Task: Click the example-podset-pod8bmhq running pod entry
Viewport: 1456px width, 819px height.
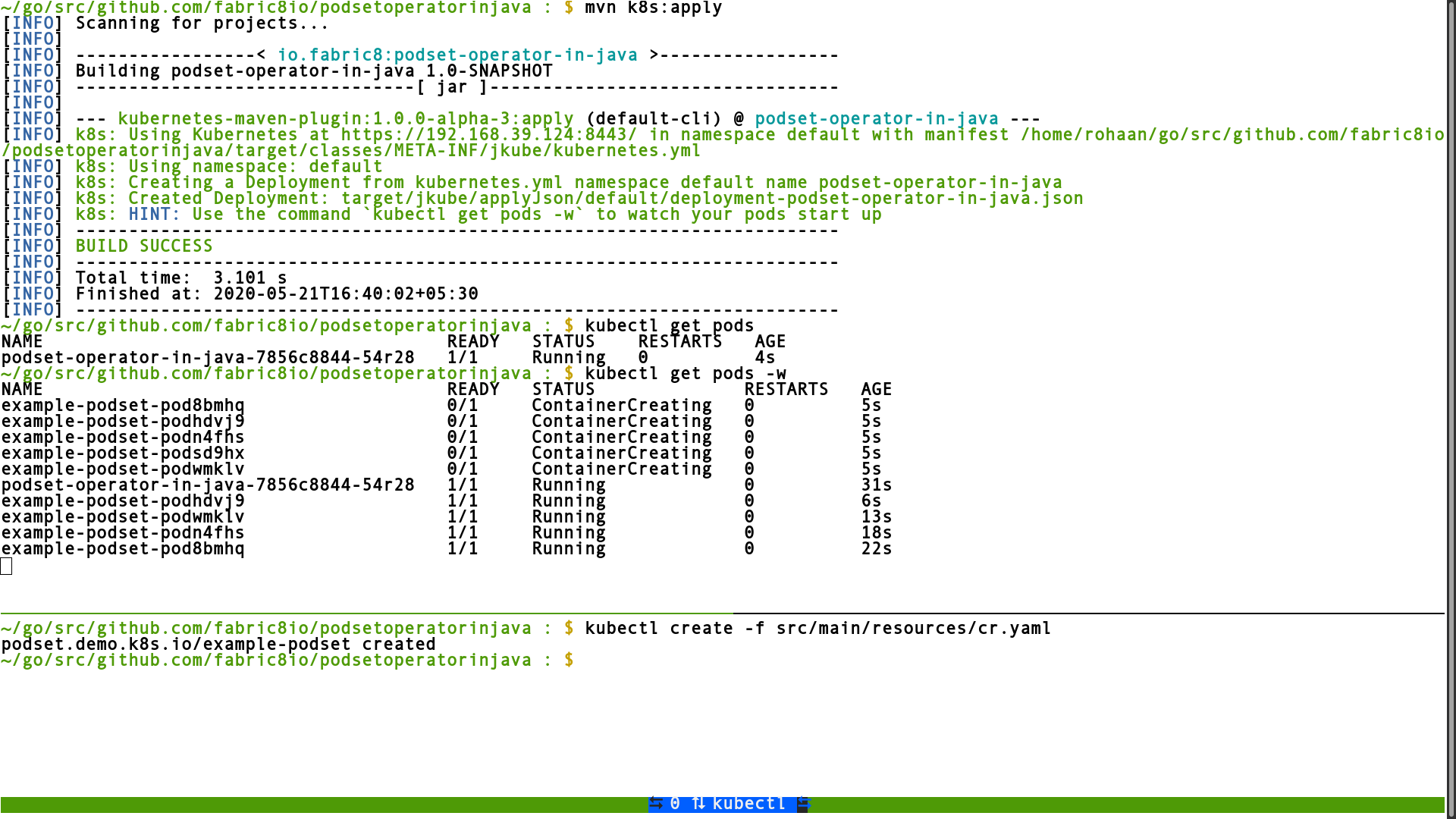Action: [122, 549]
